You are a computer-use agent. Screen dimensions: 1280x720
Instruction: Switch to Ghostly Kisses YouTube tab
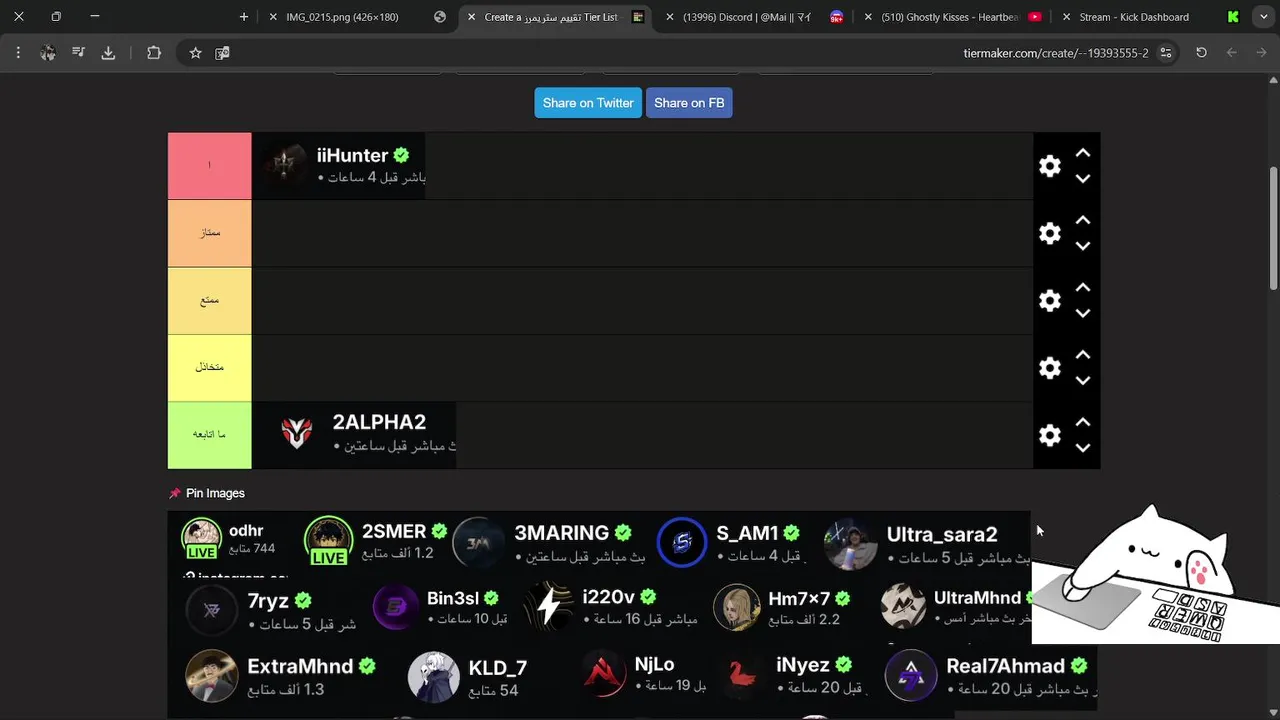click(x=953, y=17)
